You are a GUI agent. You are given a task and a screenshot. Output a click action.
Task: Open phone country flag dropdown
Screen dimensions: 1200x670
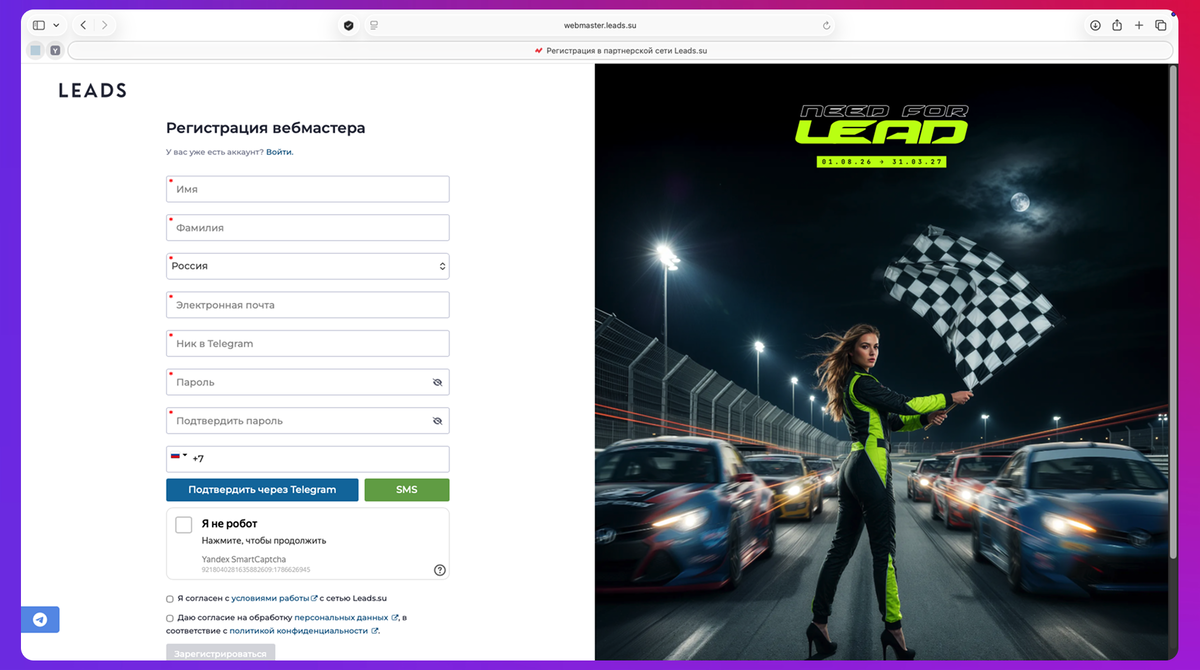coord(179,456)
